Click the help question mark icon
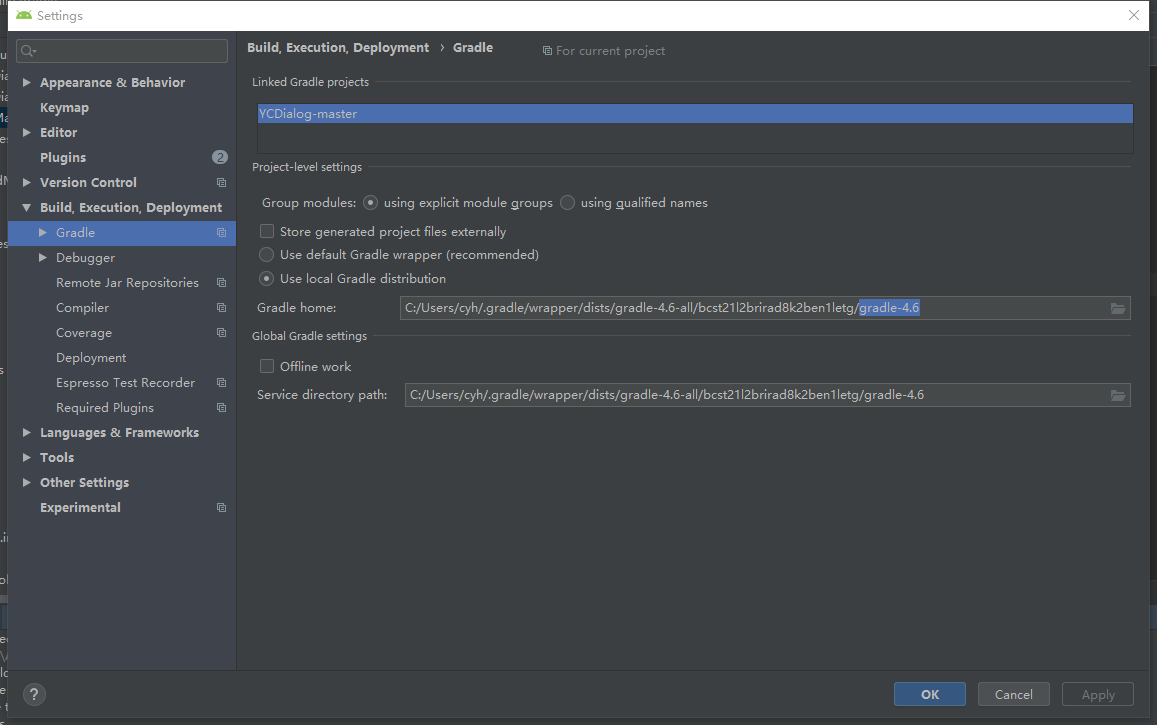The width and height of the screenshot is (1157, 725). (33, 694)
